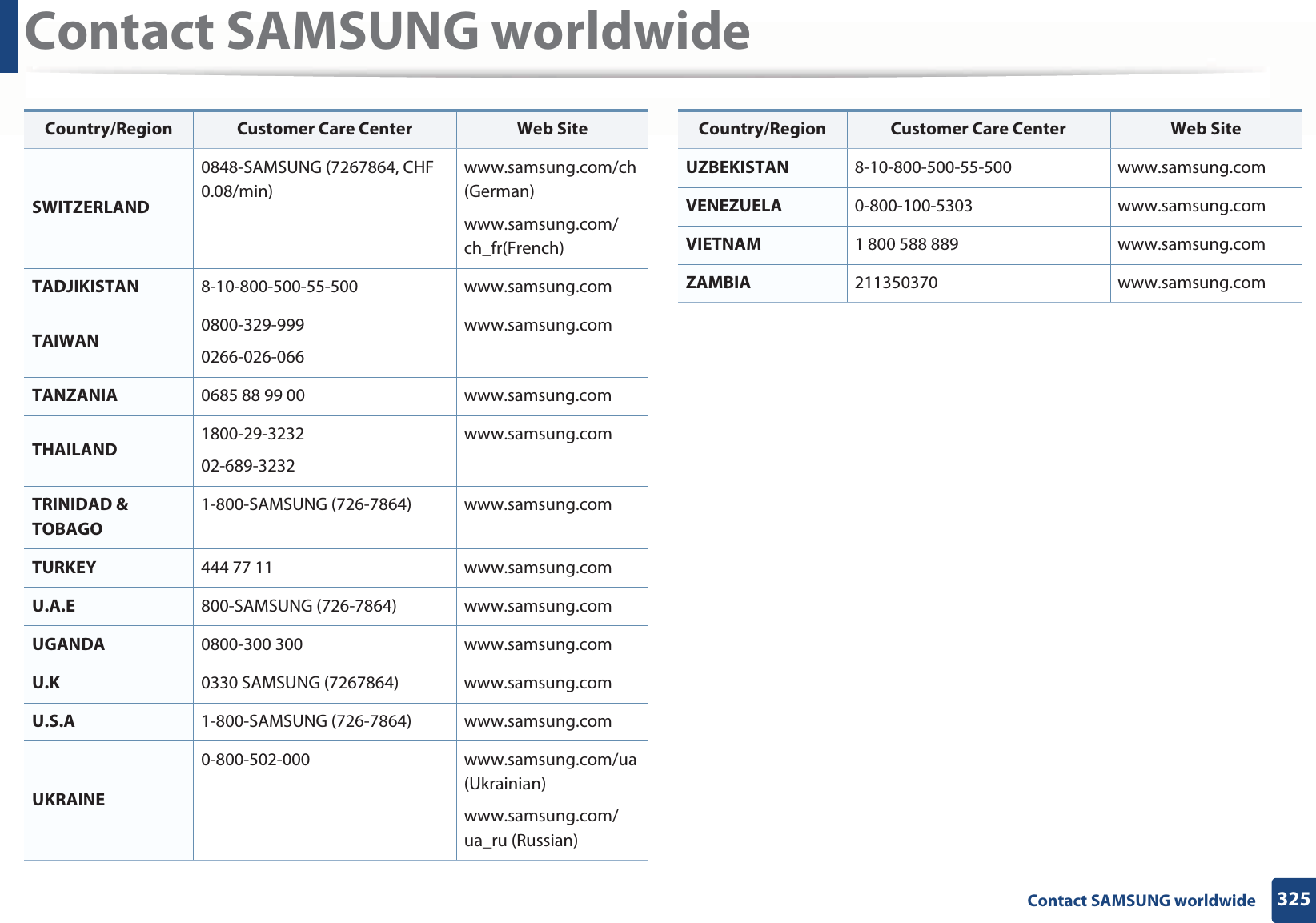
Task: Open the Zambia web site link
Action: (1192, 283)
